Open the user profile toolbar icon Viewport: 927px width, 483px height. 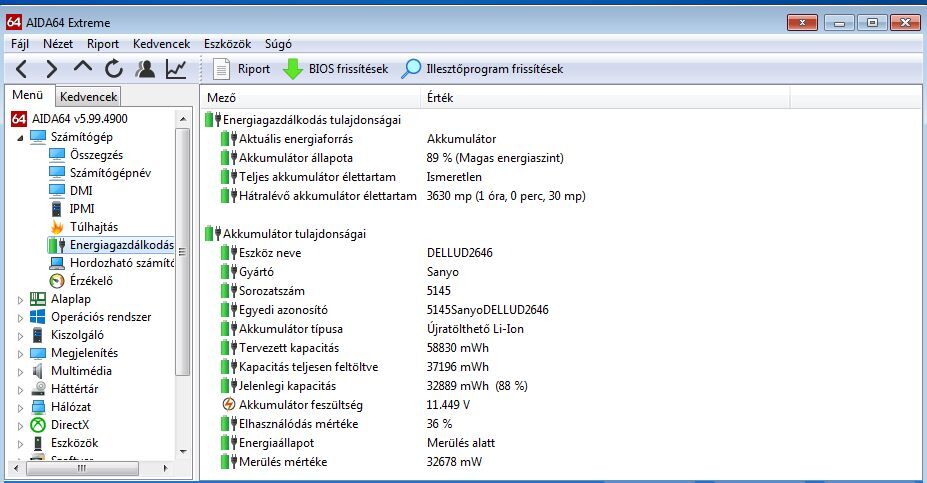[145, 69]
